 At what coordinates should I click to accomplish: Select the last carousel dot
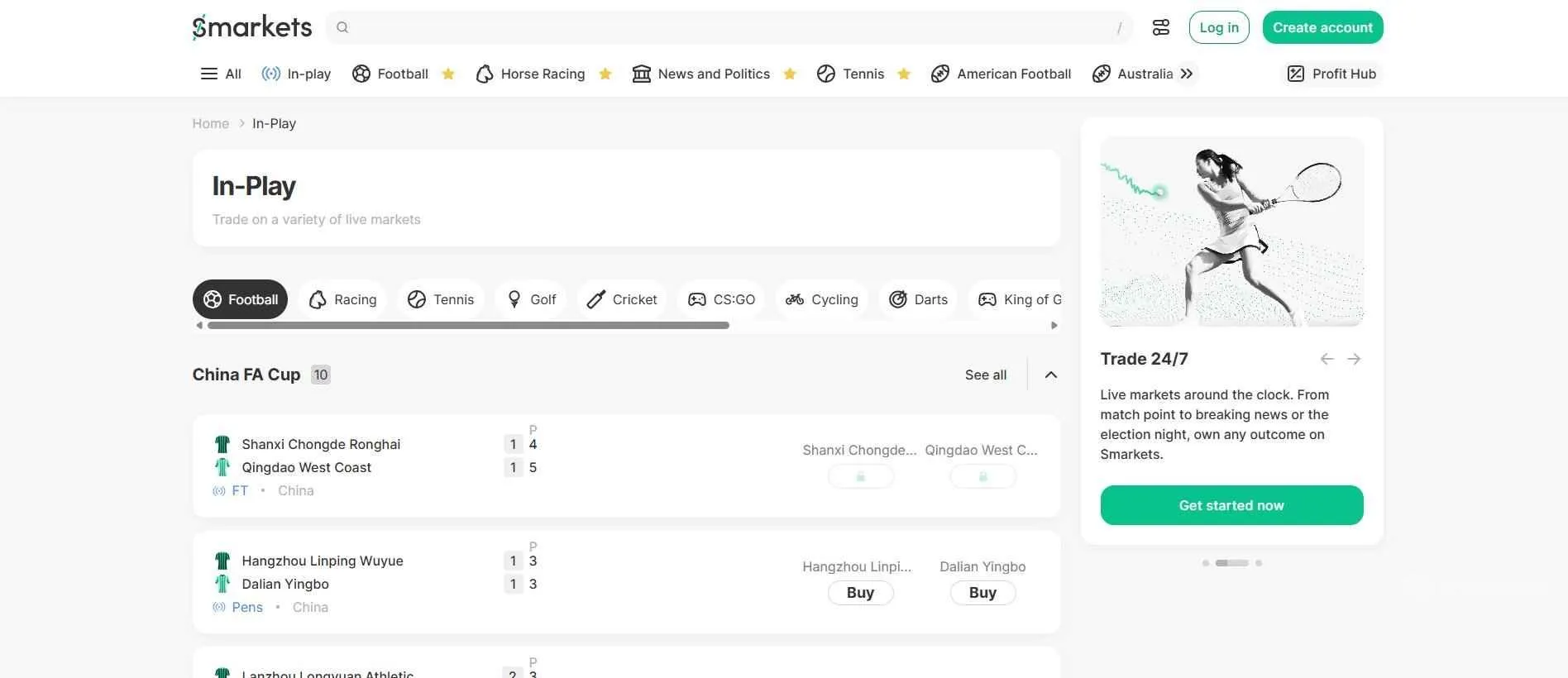(x=1259, y=563)
